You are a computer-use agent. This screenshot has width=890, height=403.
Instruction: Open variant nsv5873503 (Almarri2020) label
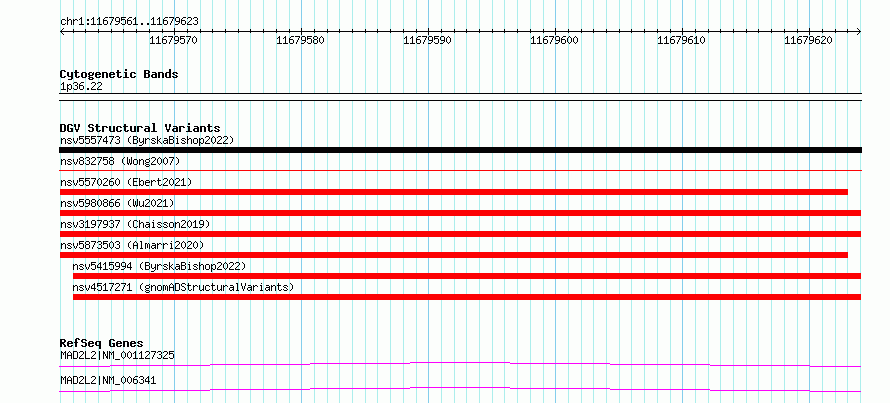(x=132, y=245)
